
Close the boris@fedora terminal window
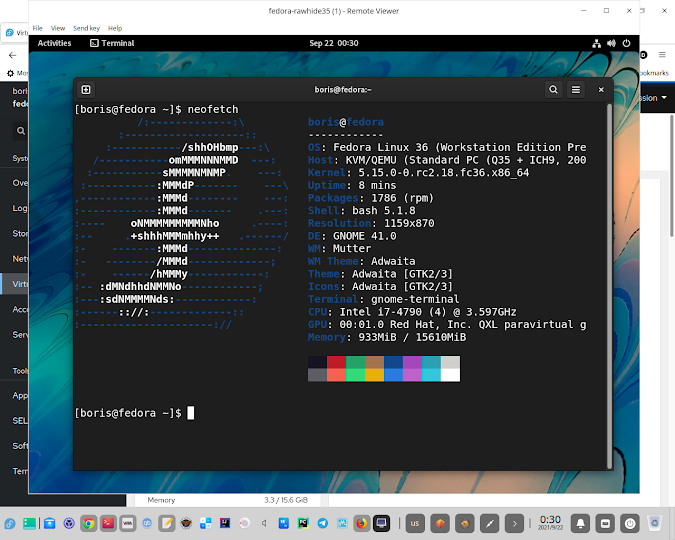601,90
